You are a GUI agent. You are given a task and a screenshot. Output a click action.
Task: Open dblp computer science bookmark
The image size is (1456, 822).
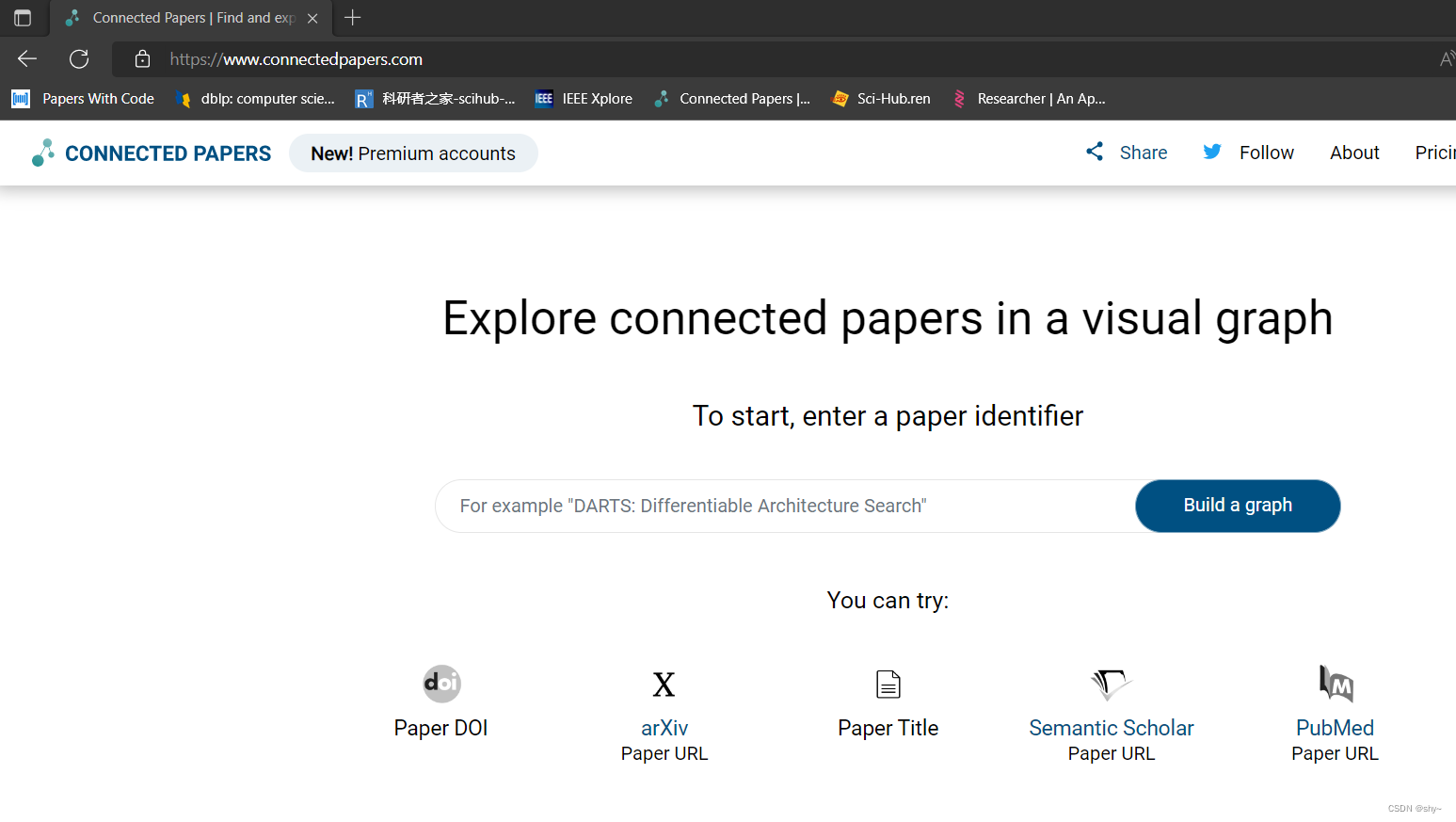tap(255, 99)
